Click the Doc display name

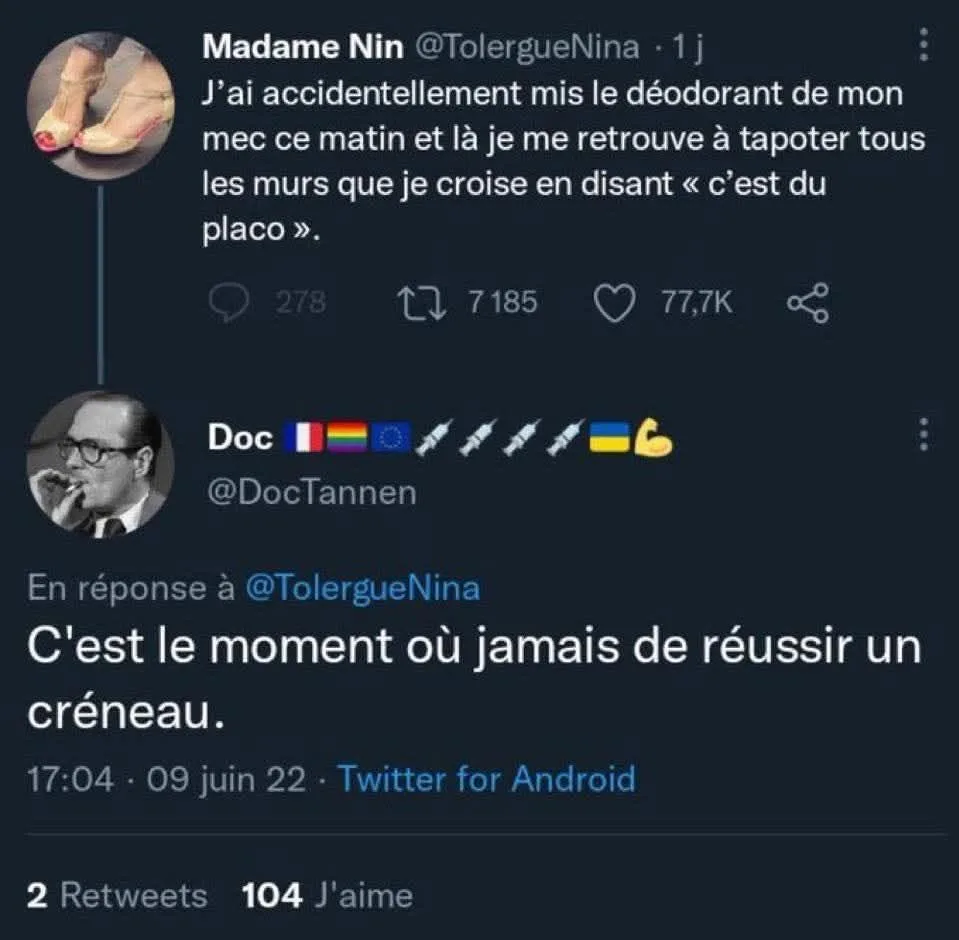pyautogui.click(x=240, y=438)
